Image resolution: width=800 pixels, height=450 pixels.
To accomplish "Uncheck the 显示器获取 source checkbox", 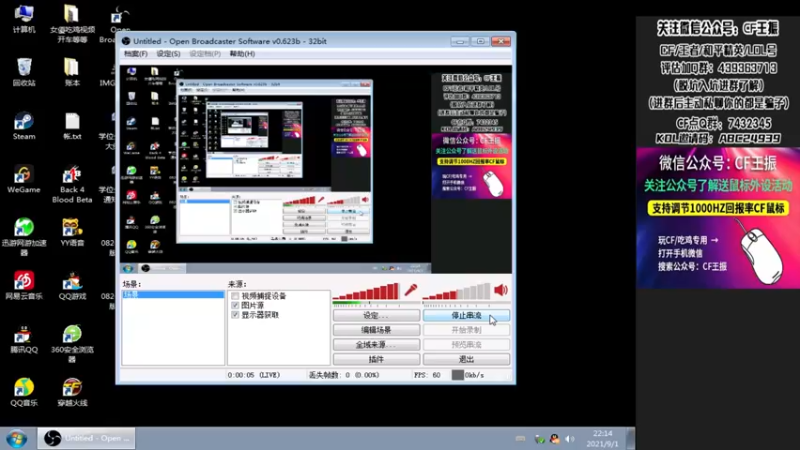I will [235, 315].
